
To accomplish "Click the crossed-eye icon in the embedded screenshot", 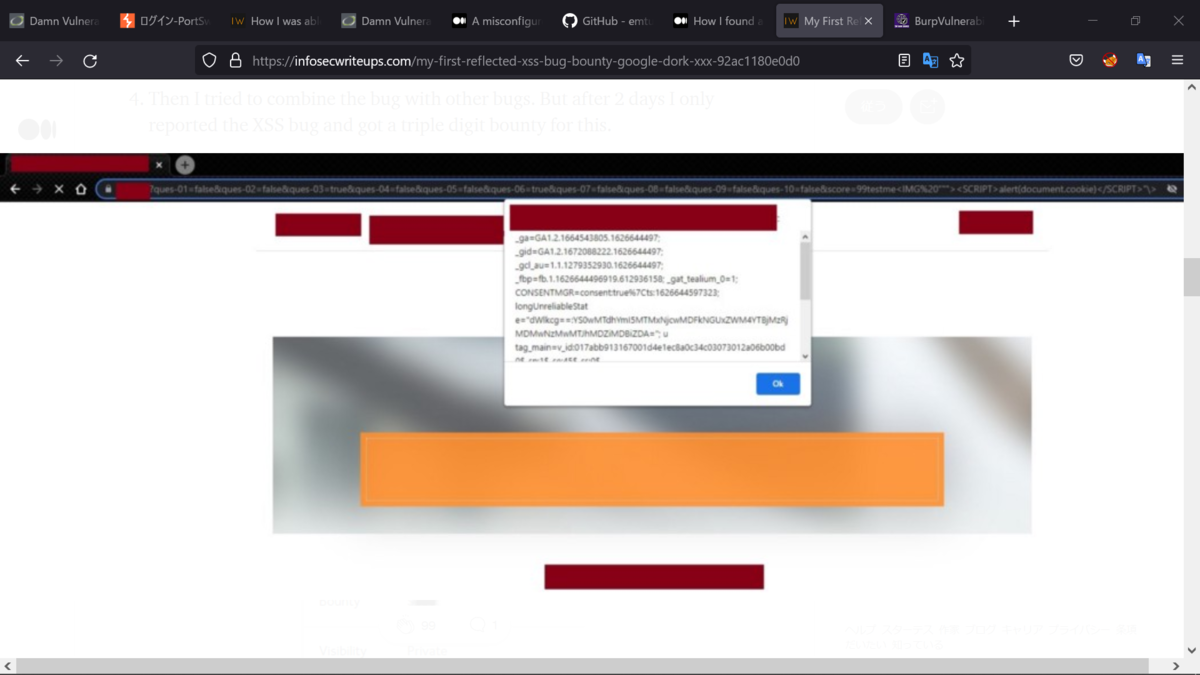I will (x=1173, y=188).
